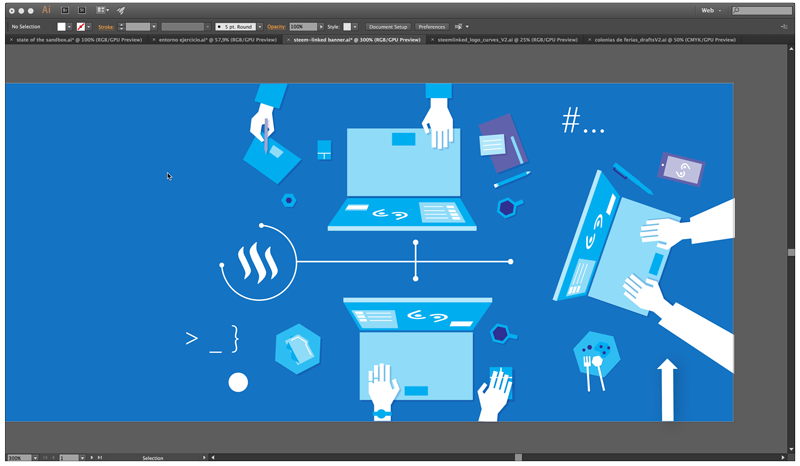Switch to 'state of the sandbox.ai' tab
800x466 pixels.
[79, 39]
